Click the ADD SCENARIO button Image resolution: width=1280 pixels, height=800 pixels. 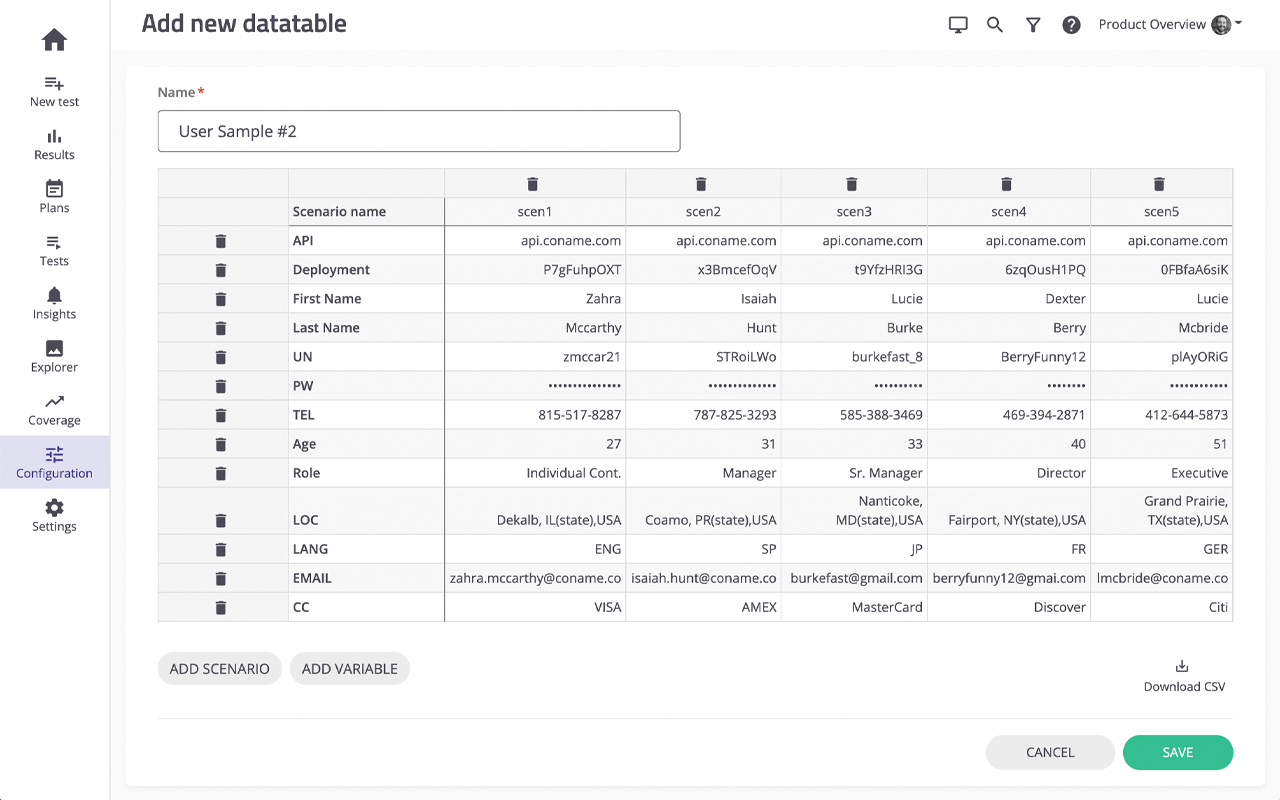coord(219,668)
